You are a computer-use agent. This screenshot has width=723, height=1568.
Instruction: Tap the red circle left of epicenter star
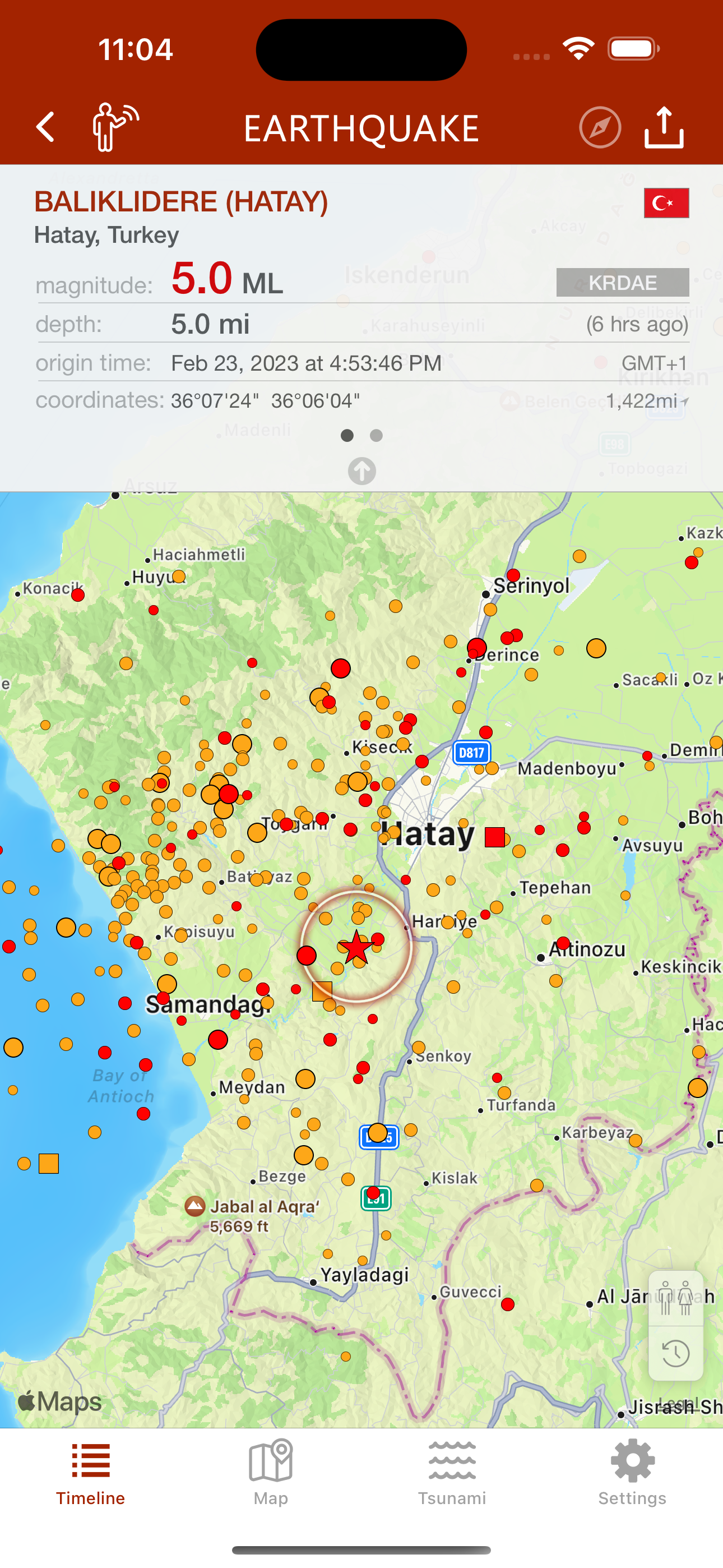(x=306, y=955)
